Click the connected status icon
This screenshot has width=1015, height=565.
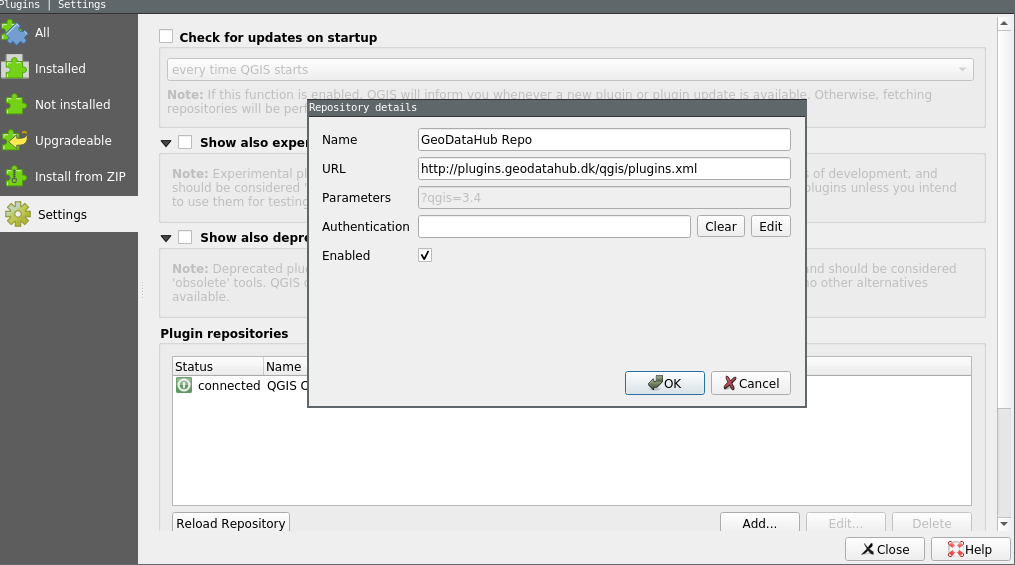[184, 386]
